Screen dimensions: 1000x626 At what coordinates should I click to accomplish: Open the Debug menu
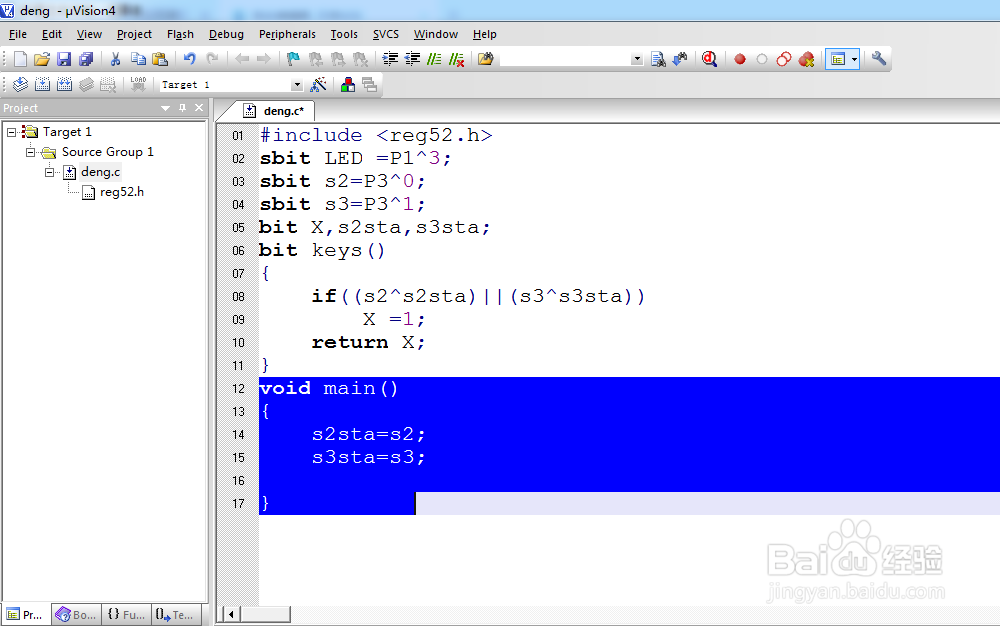[226, 34]
